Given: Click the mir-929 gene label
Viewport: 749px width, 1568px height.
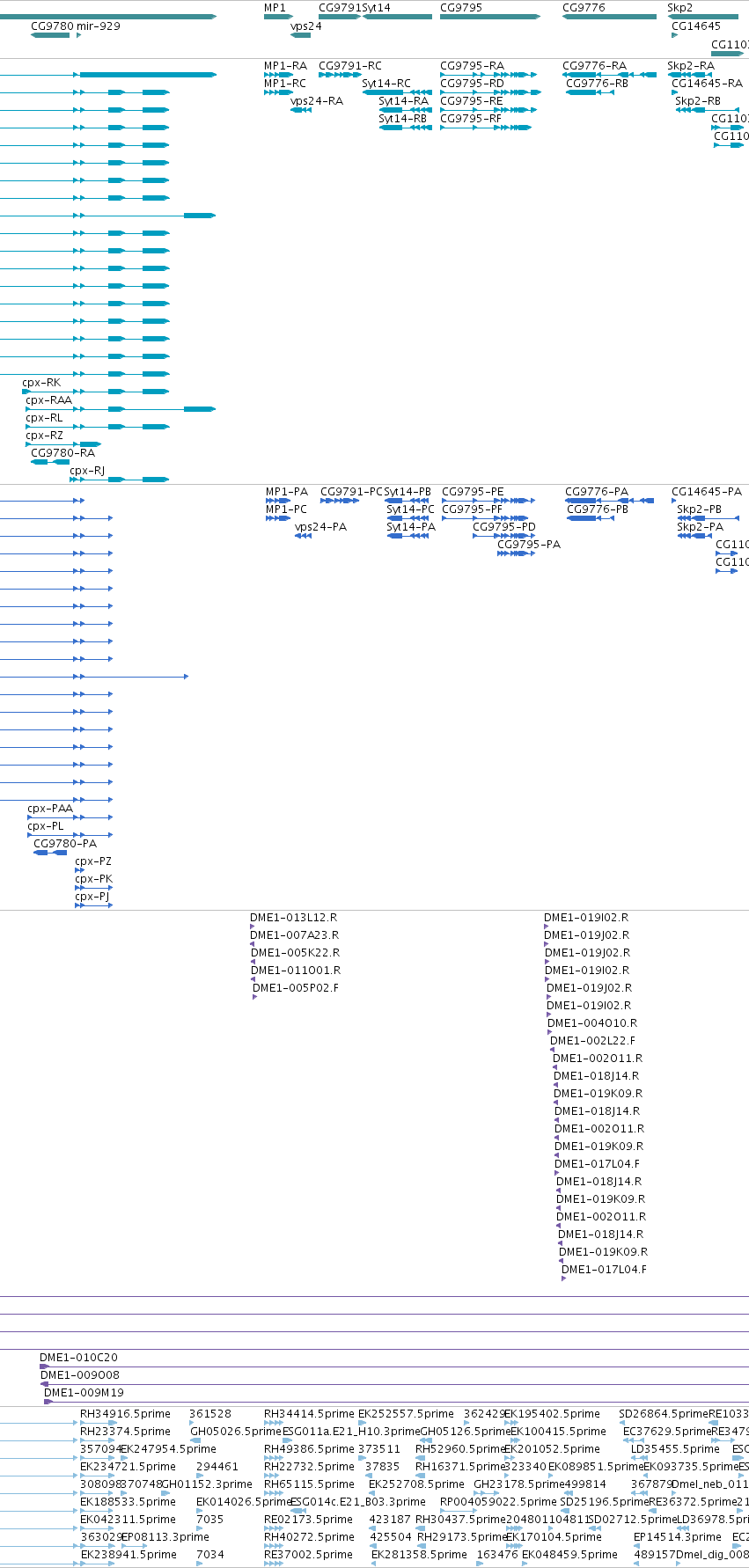Looking at the screenshot, I should [x=99, y=26].
